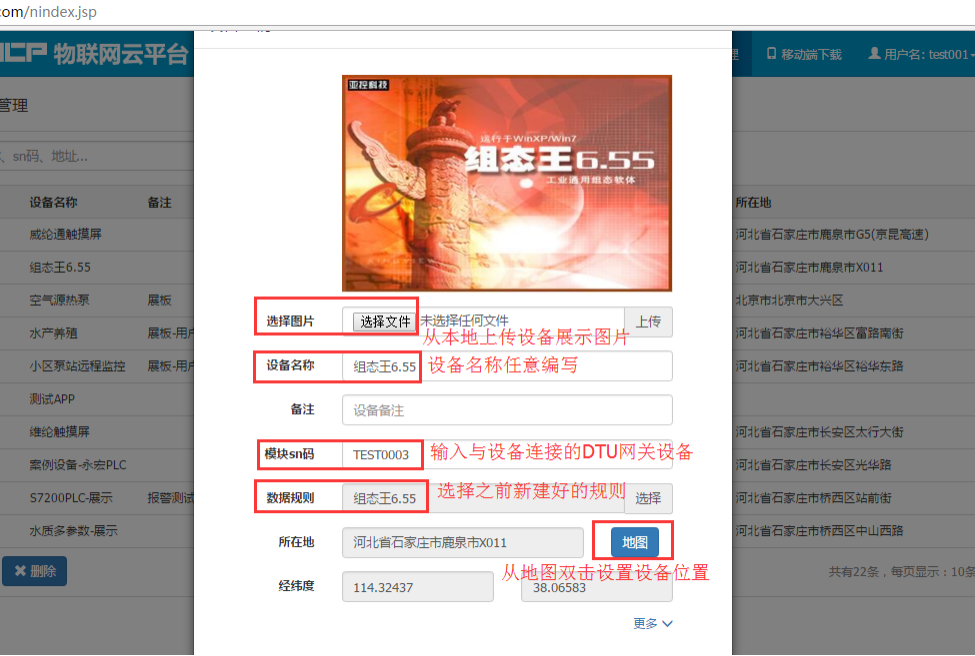
Task: Open the 移动端下载 mobile download menu item
Action: (804, 55)
